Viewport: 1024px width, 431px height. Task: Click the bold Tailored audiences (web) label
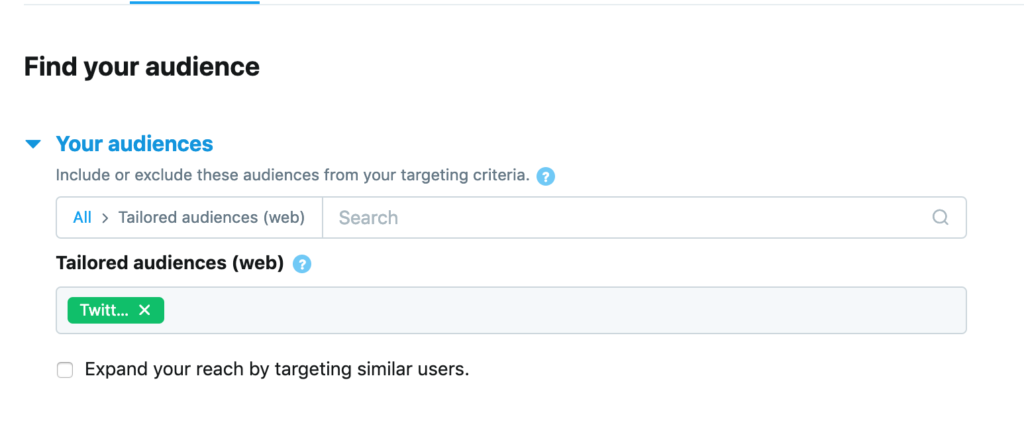[170, 264]
